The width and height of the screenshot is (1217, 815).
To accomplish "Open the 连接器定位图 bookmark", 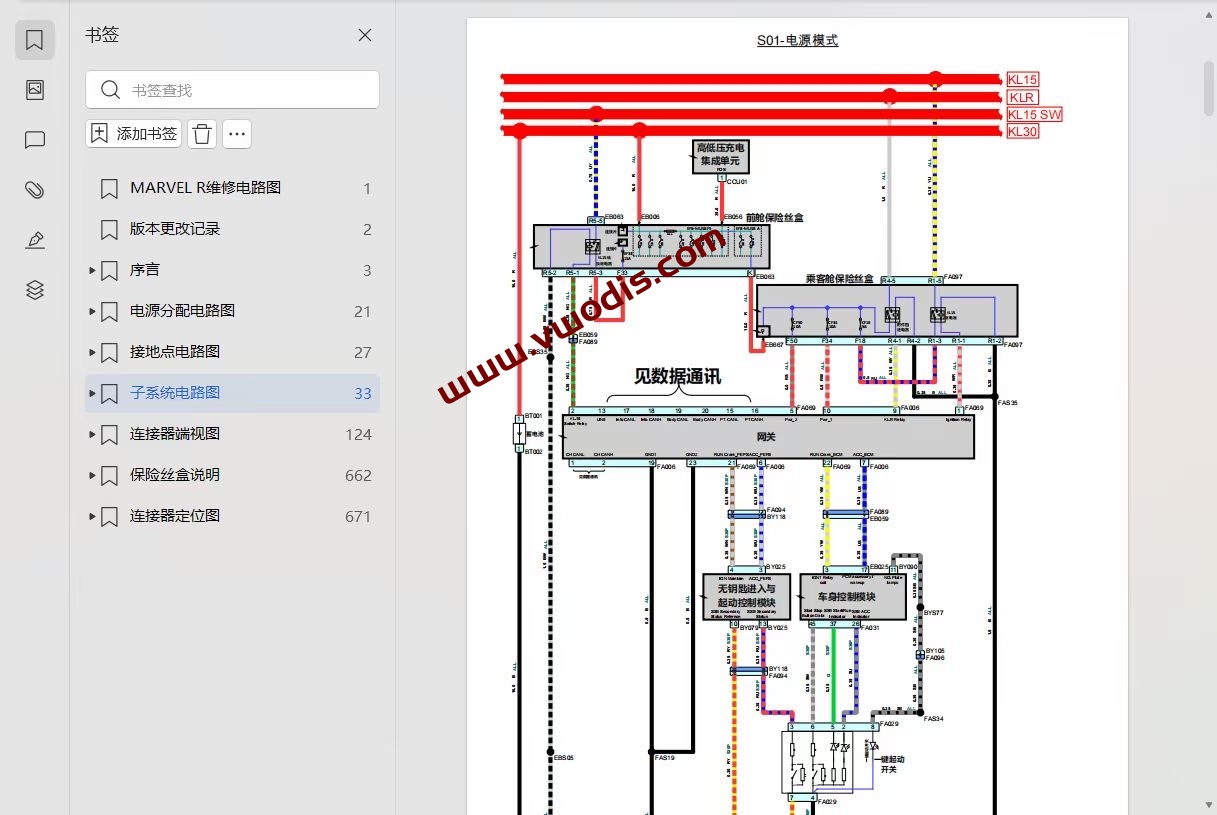I will pyautogui.click(x=175, y=516).
